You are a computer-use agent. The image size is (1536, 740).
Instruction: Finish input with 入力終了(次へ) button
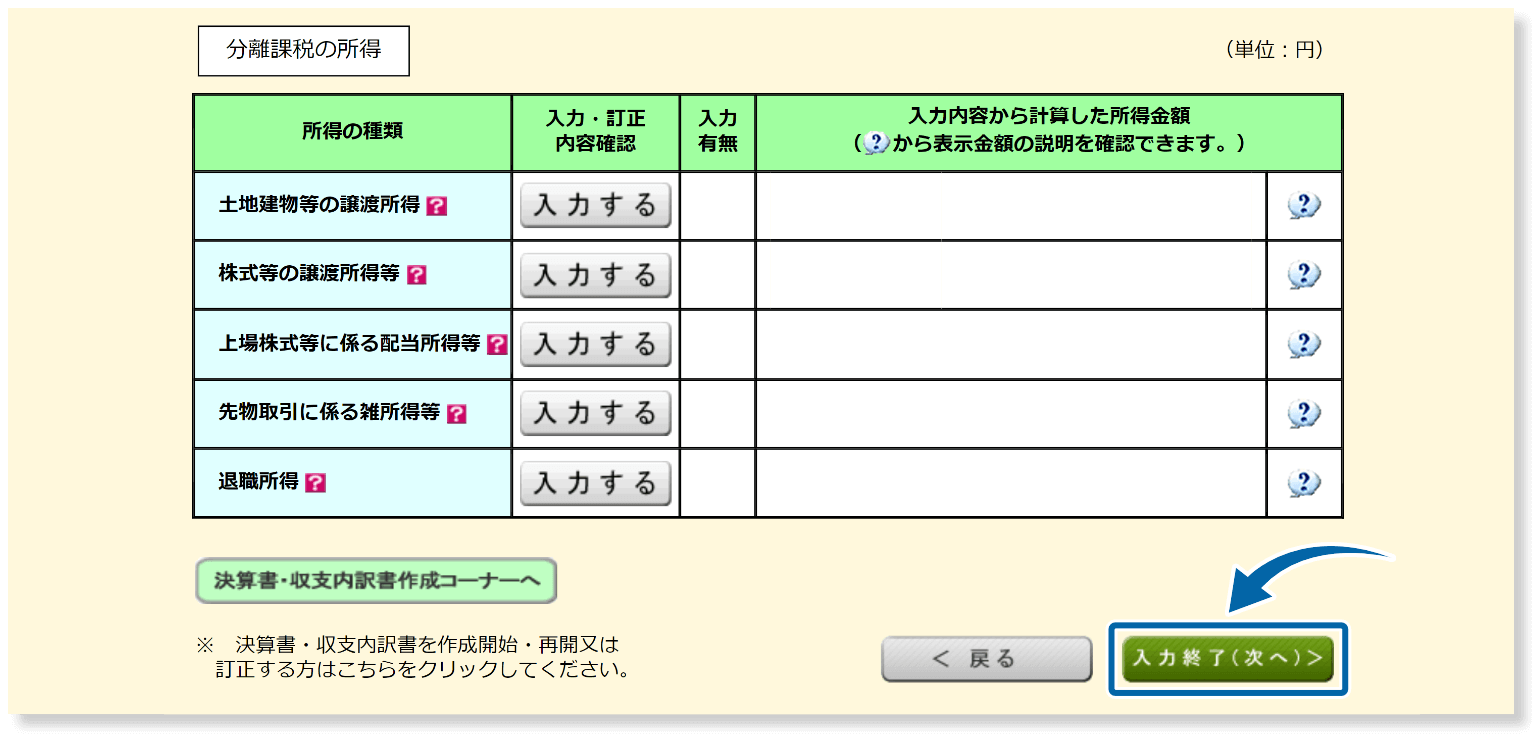click(x=1228, y=659)
